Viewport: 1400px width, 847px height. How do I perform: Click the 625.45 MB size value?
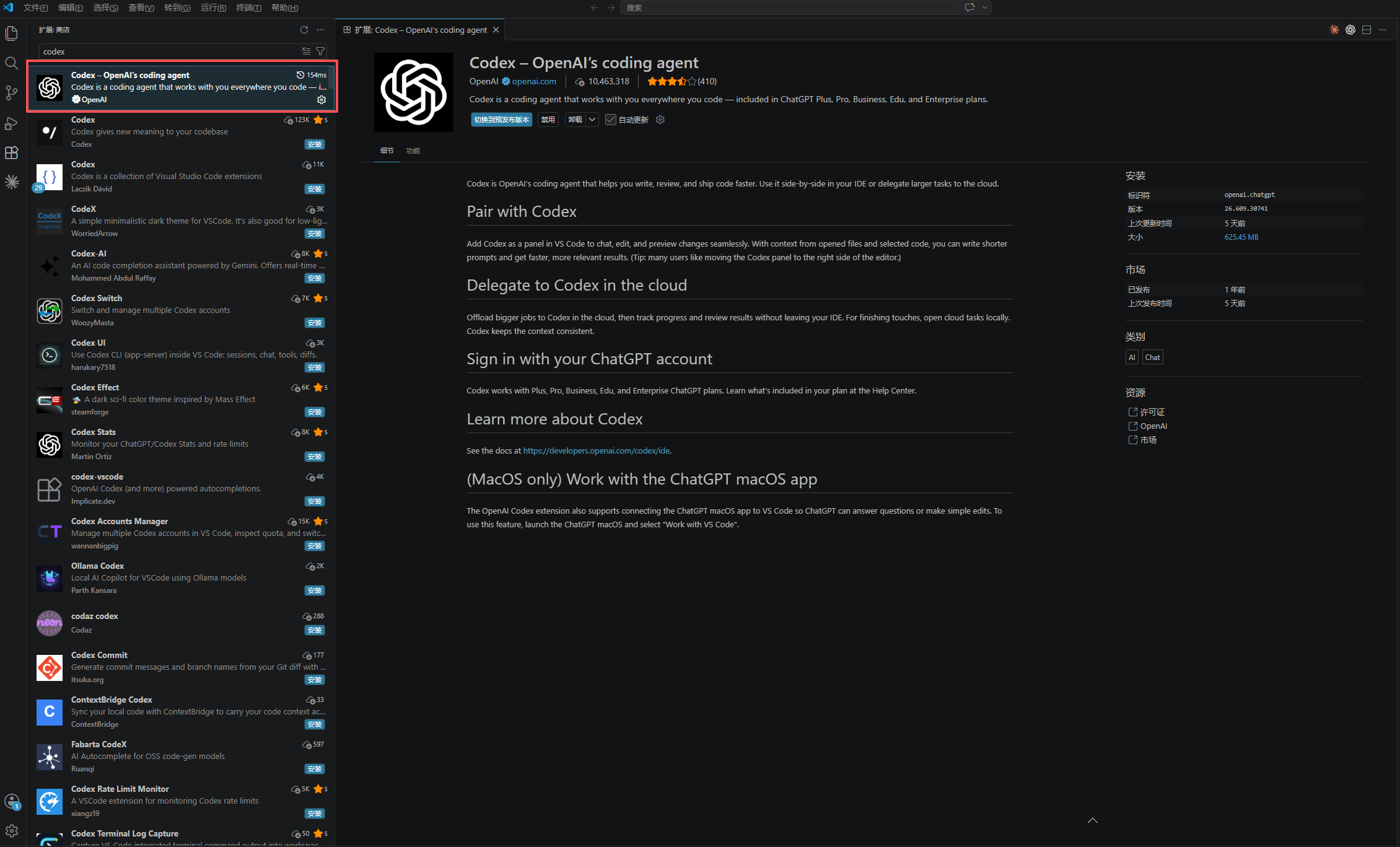point(1241,237)
